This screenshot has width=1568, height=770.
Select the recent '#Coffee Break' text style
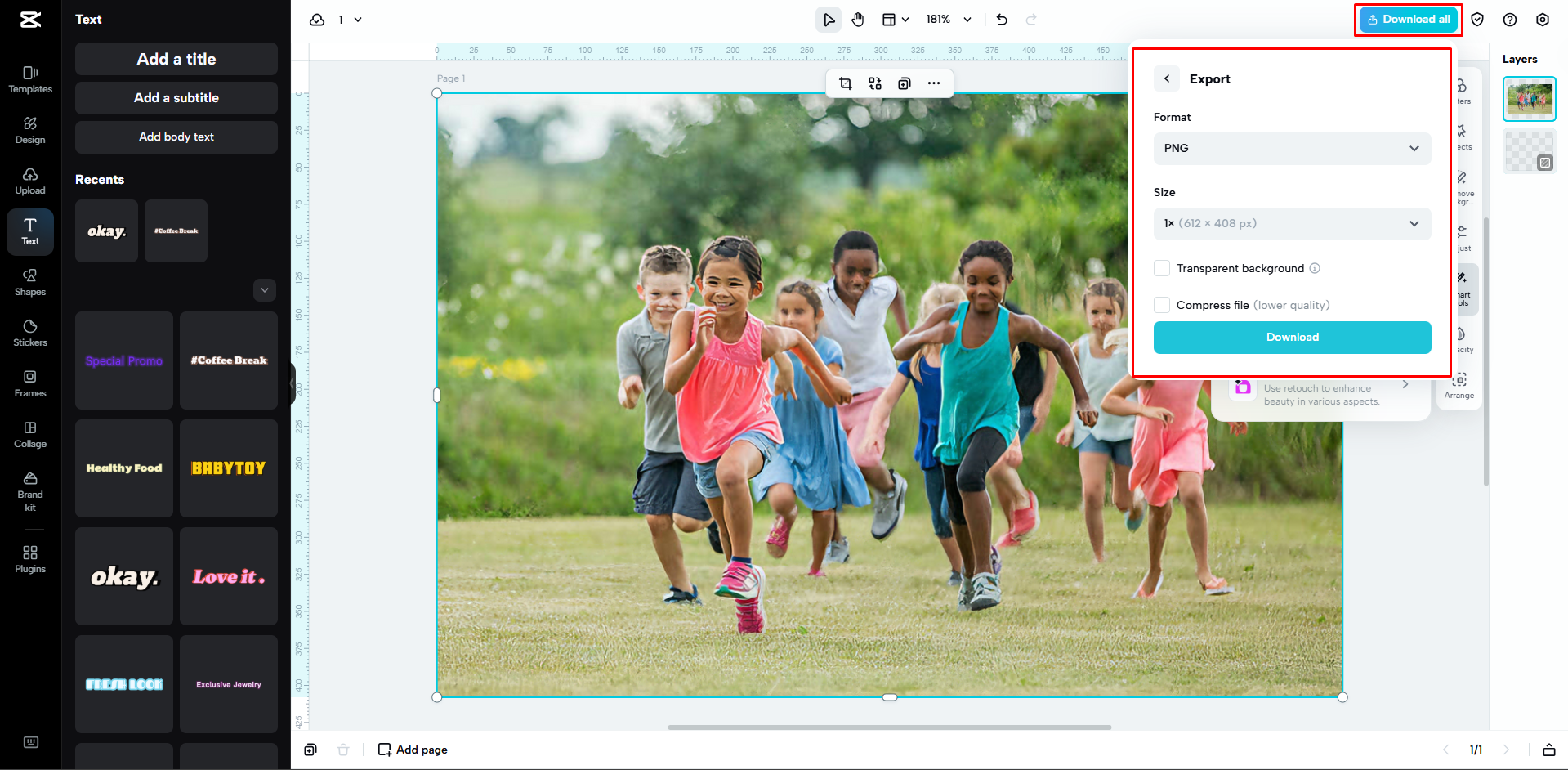click(x=176, y=231)
